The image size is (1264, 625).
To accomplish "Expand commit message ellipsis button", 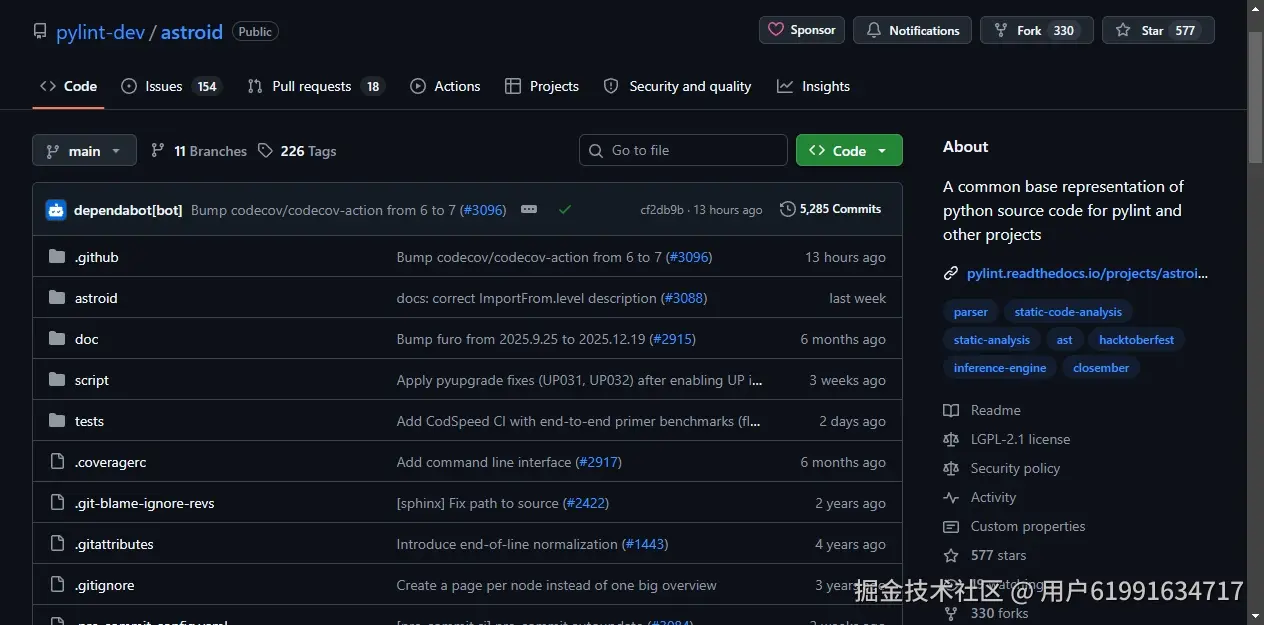I will click(x=529, y=209).
